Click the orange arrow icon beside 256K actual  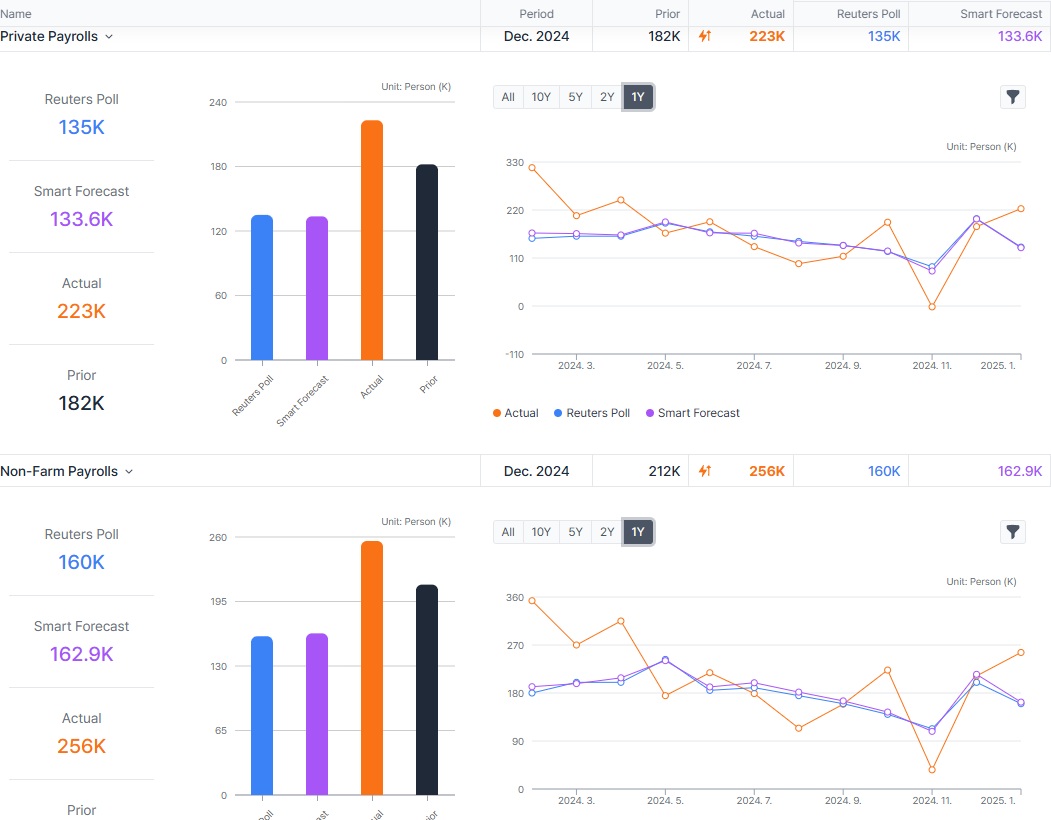click(x=705, y=471)
